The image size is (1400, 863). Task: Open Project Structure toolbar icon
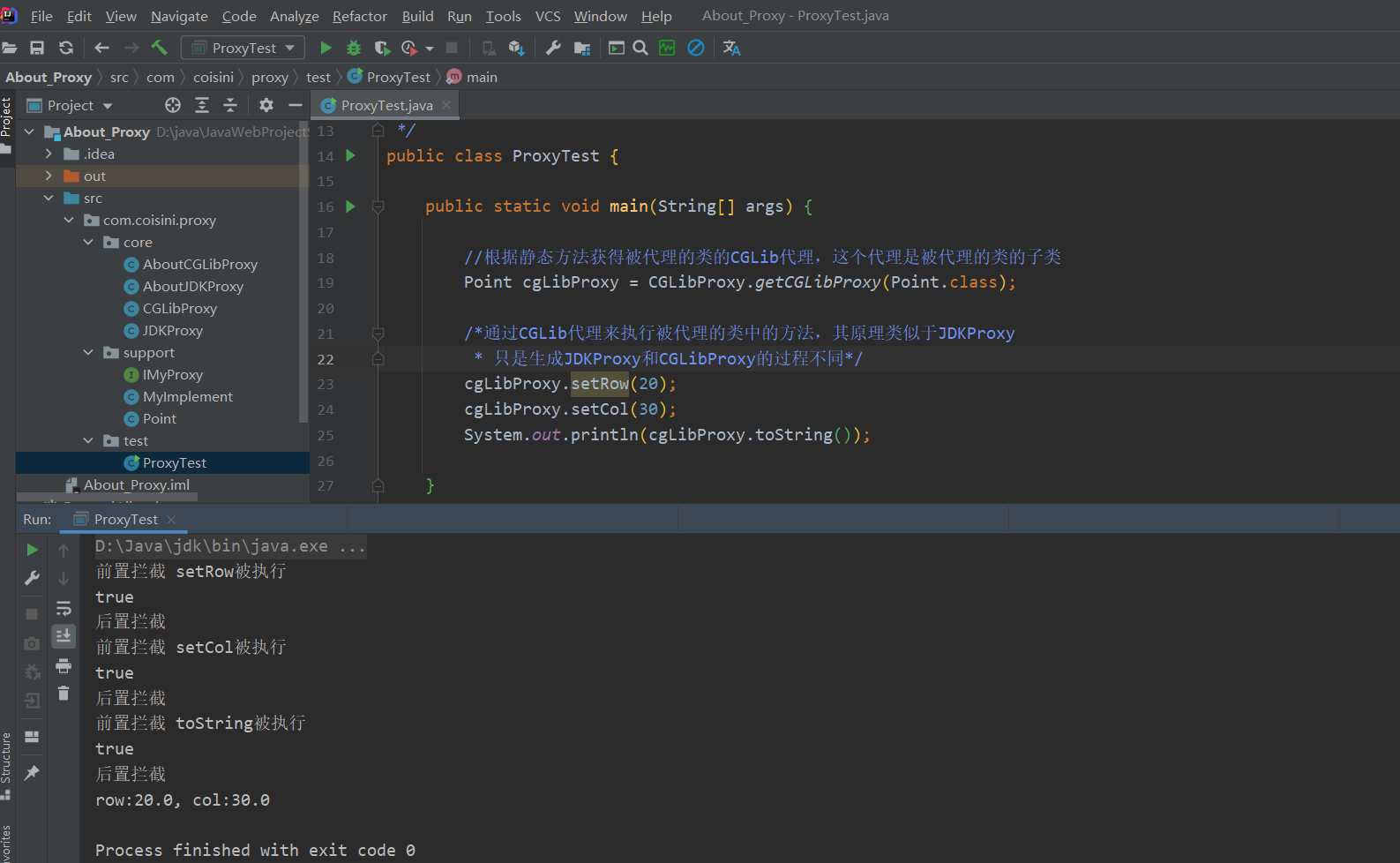click(x=582, y=48)
